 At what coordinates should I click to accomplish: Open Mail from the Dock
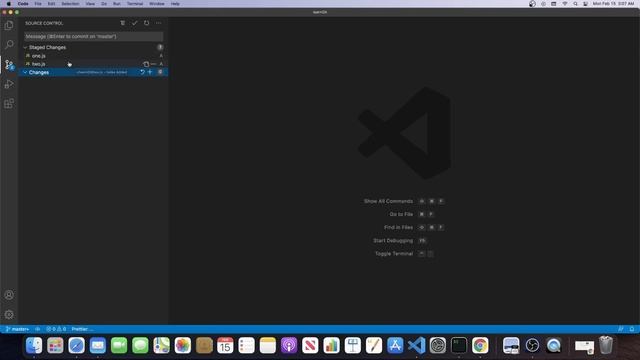[98, 345]
